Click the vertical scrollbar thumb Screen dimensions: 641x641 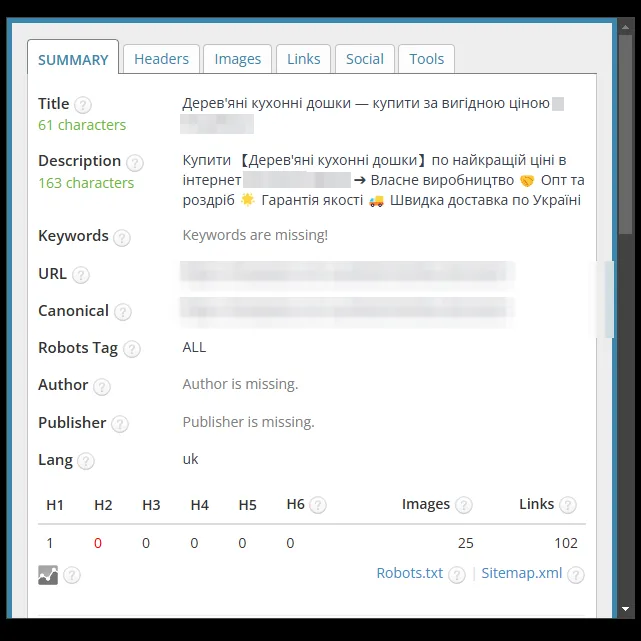[625, 135]
